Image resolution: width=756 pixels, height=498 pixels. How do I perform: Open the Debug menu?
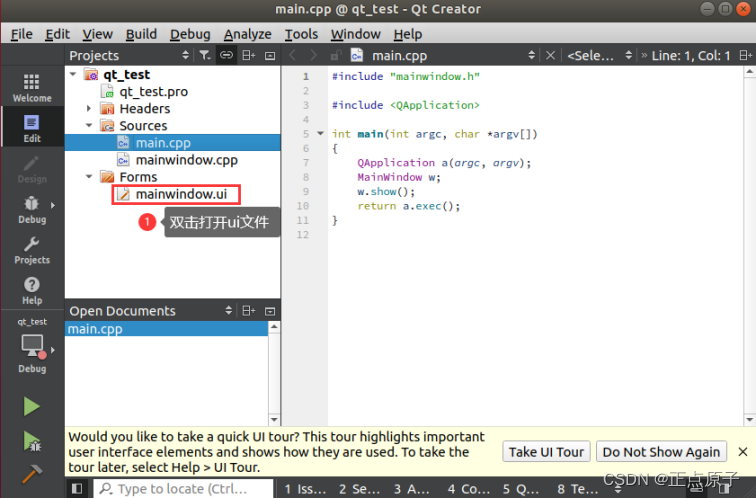(x=190, y=34)
